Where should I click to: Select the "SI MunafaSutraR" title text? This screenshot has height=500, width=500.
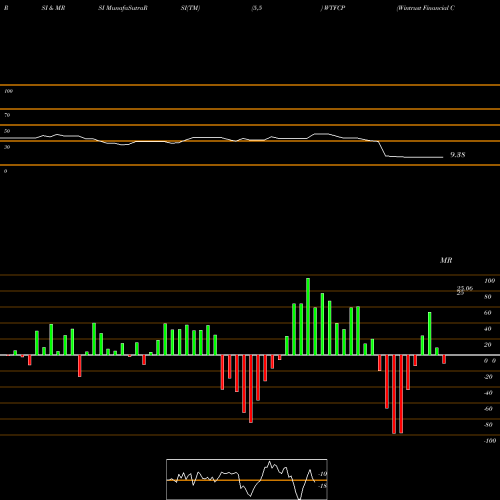click(x=123, y=8)
